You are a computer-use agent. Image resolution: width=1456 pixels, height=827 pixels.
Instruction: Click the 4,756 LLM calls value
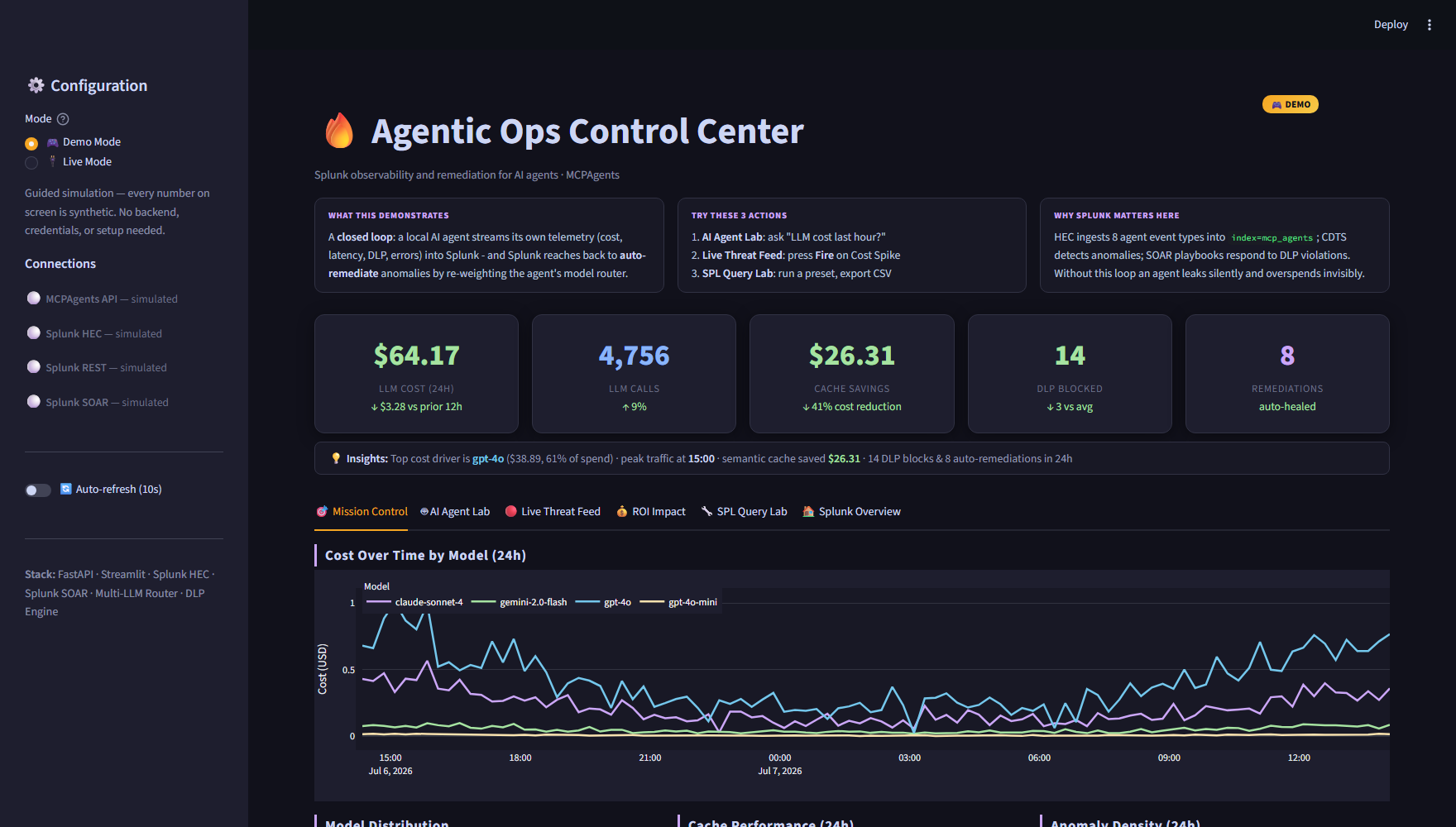tap(635, 356)
